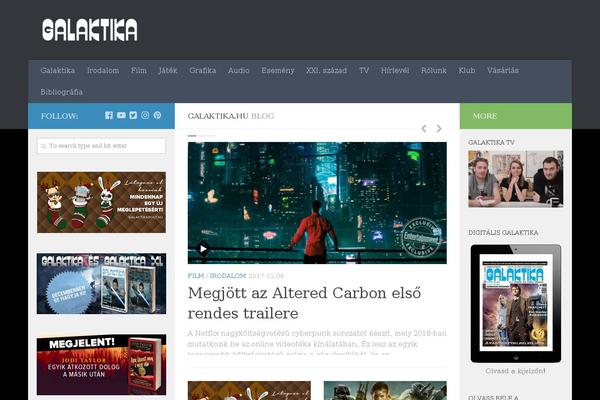Open the YouTube channel icon

point(121,115)
